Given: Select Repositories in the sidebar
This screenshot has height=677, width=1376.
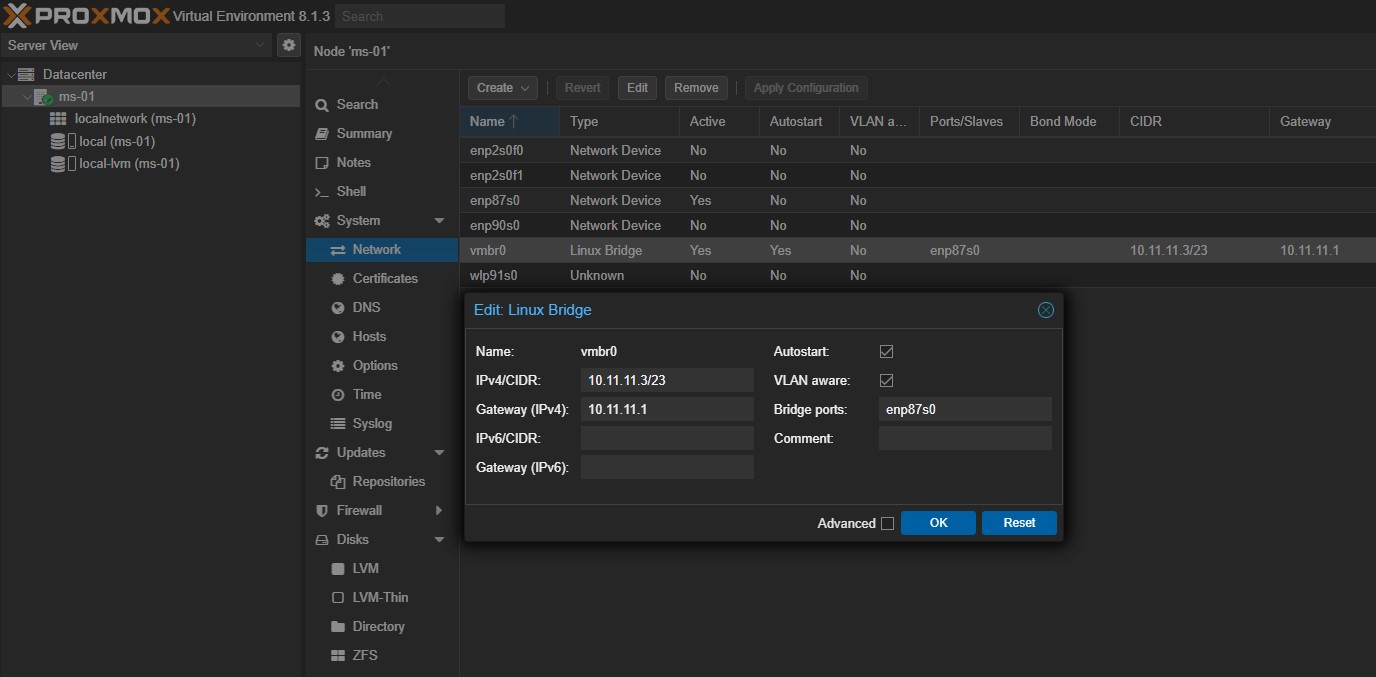Looking at the screenshot, I should [388, 482].
